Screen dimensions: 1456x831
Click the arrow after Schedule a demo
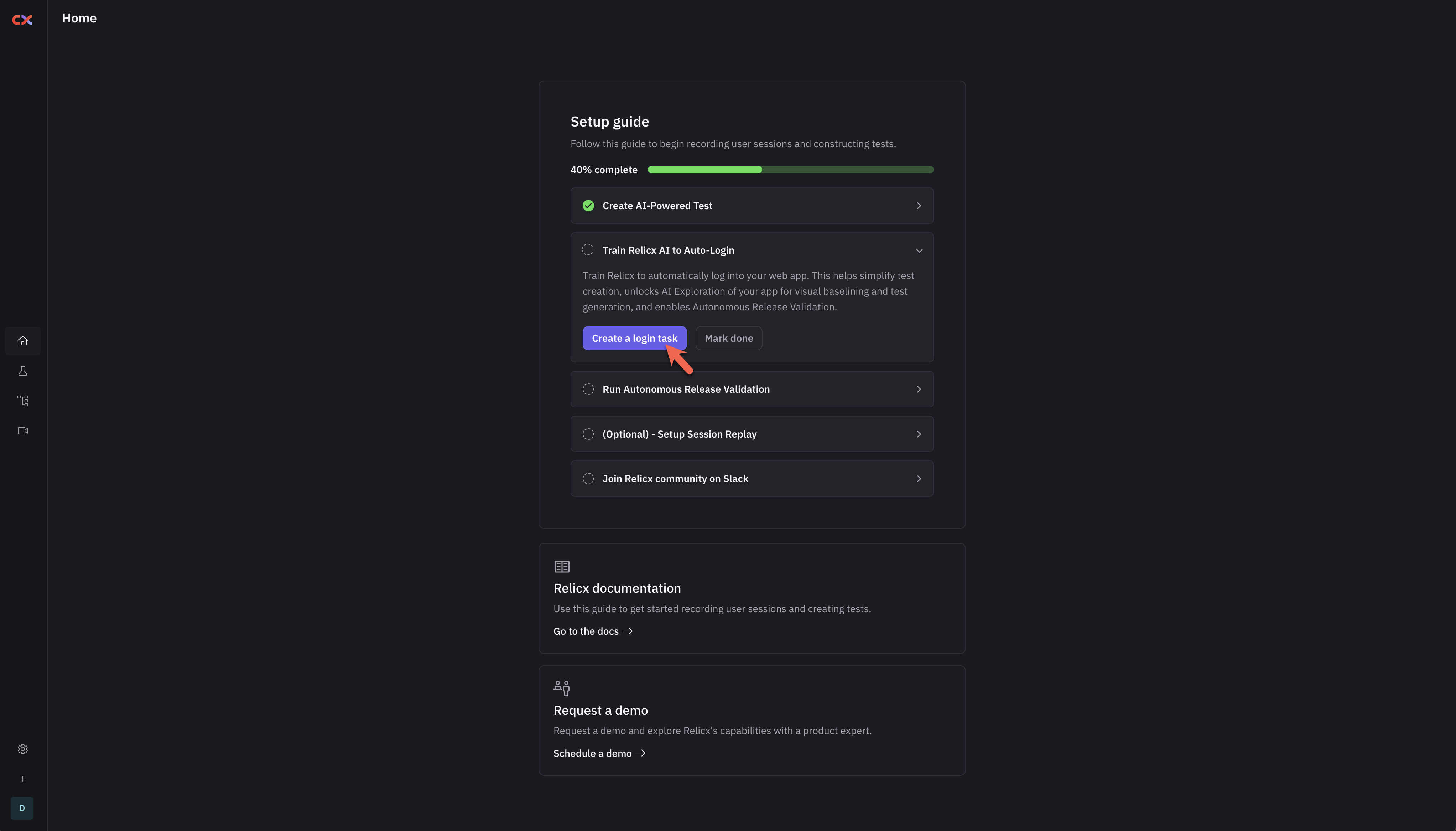[640, 753]
